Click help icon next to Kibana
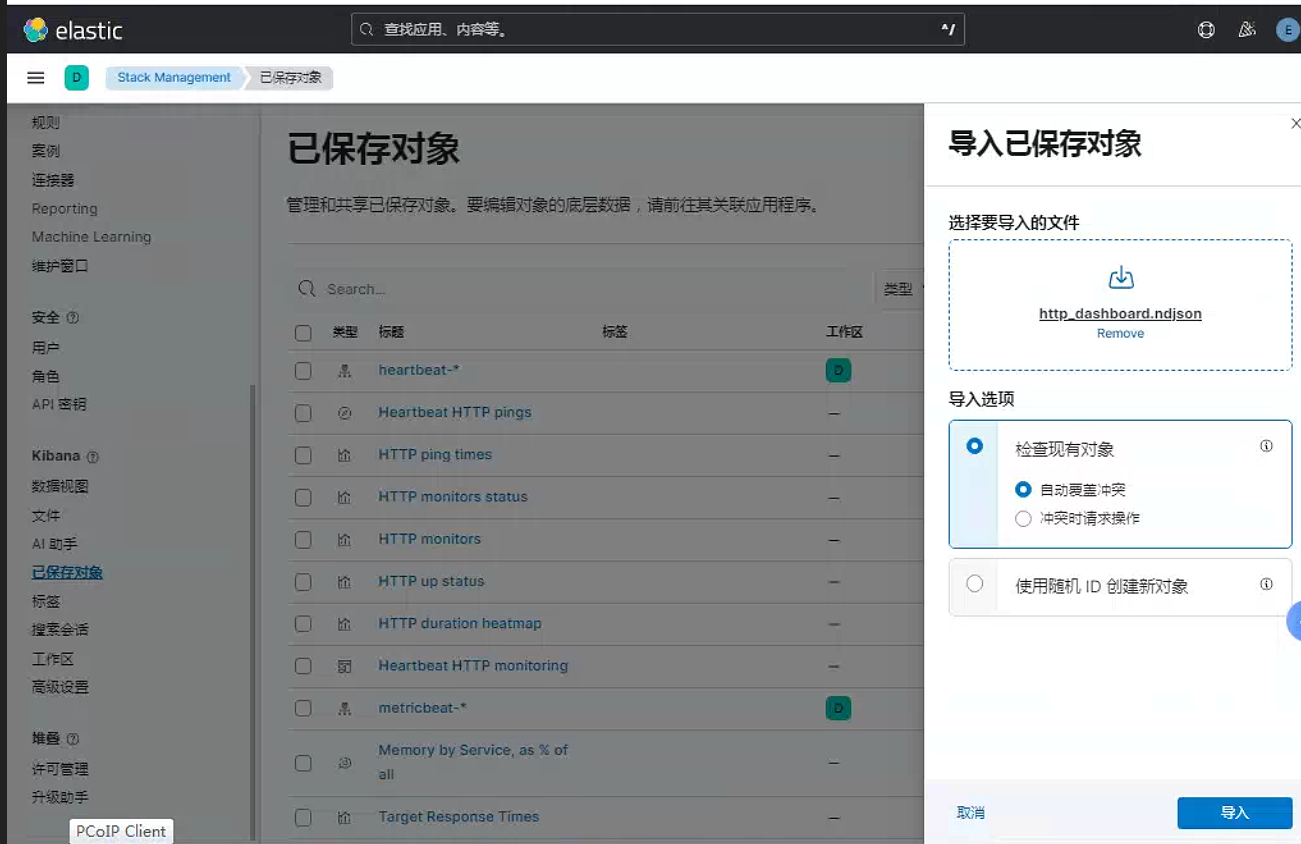The width and height of the screenshot is (1301, 844). point(93,457)
